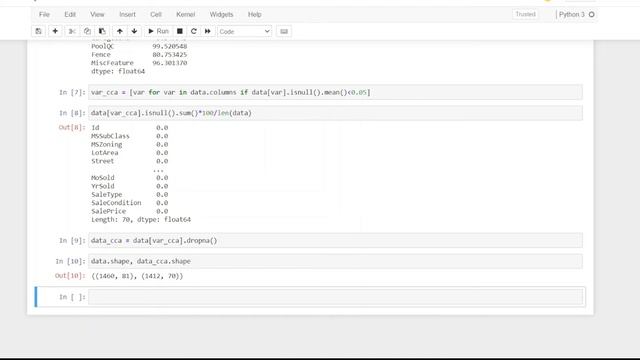
Task: Open the cell type Code dropdown
Action: (244, 31)
